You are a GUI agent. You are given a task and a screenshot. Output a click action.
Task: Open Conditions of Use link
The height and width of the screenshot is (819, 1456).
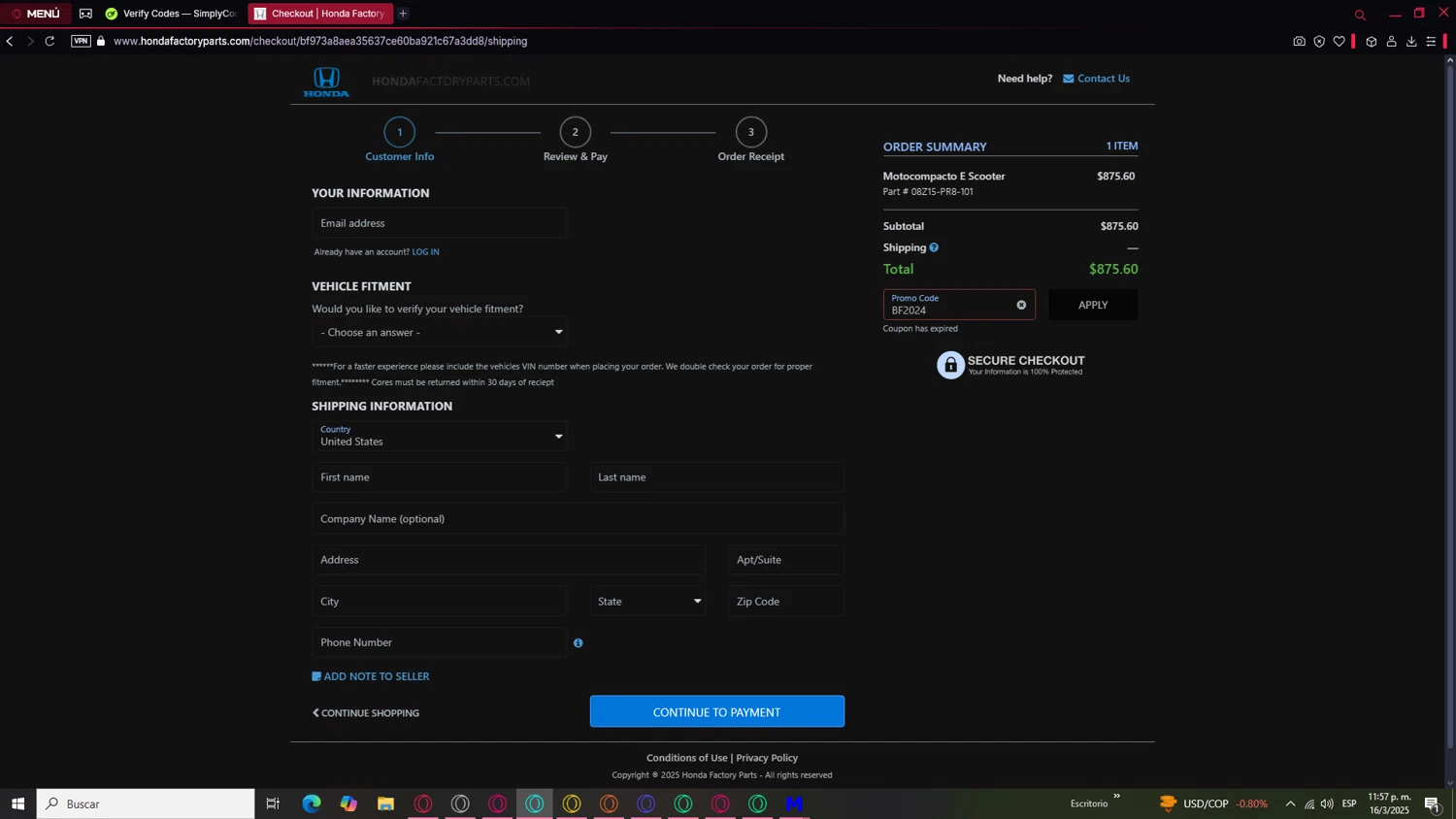tap(687, 758)
